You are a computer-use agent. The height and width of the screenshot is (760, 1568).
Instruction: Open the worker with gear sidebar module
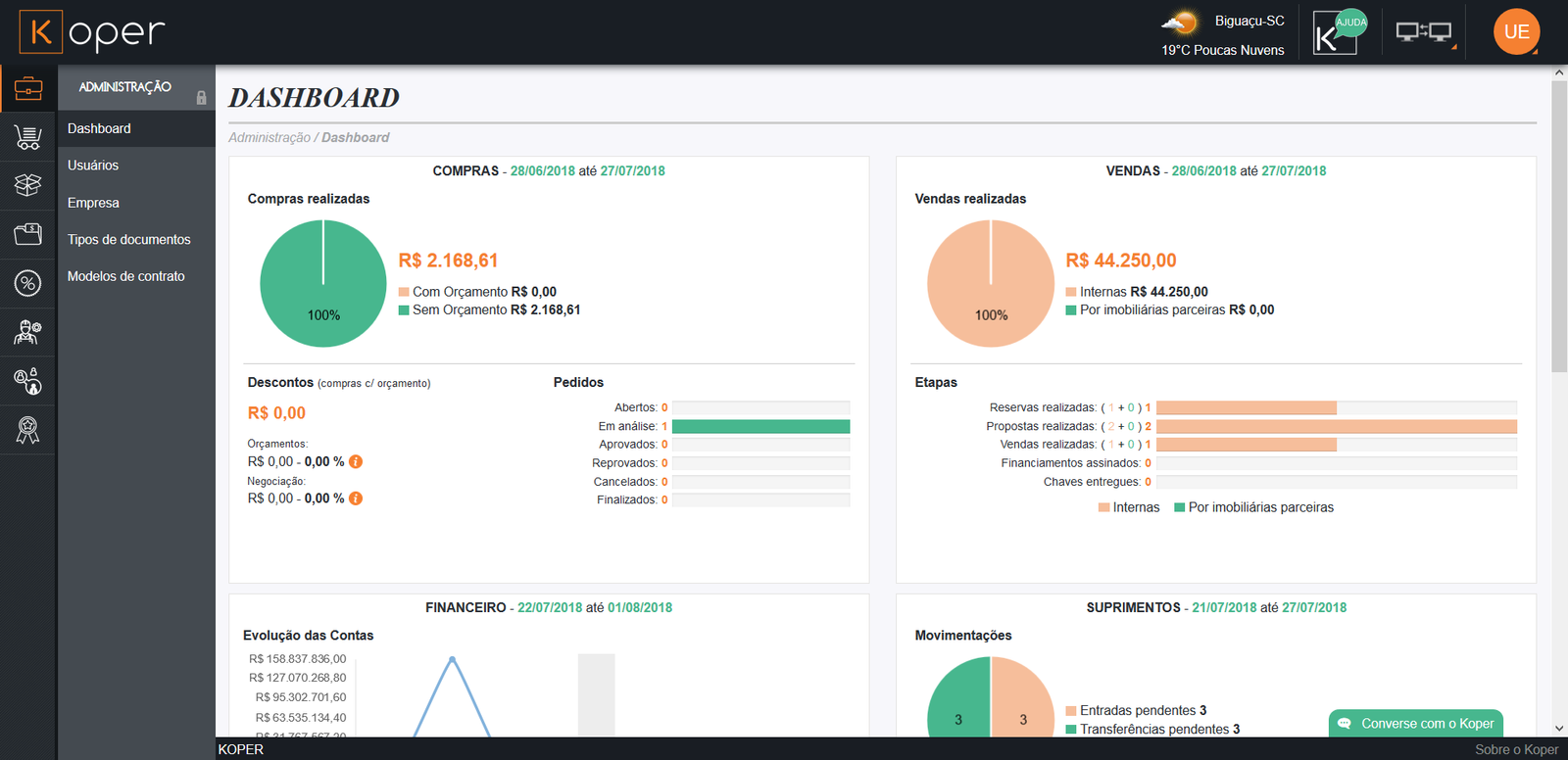point(28,332)
